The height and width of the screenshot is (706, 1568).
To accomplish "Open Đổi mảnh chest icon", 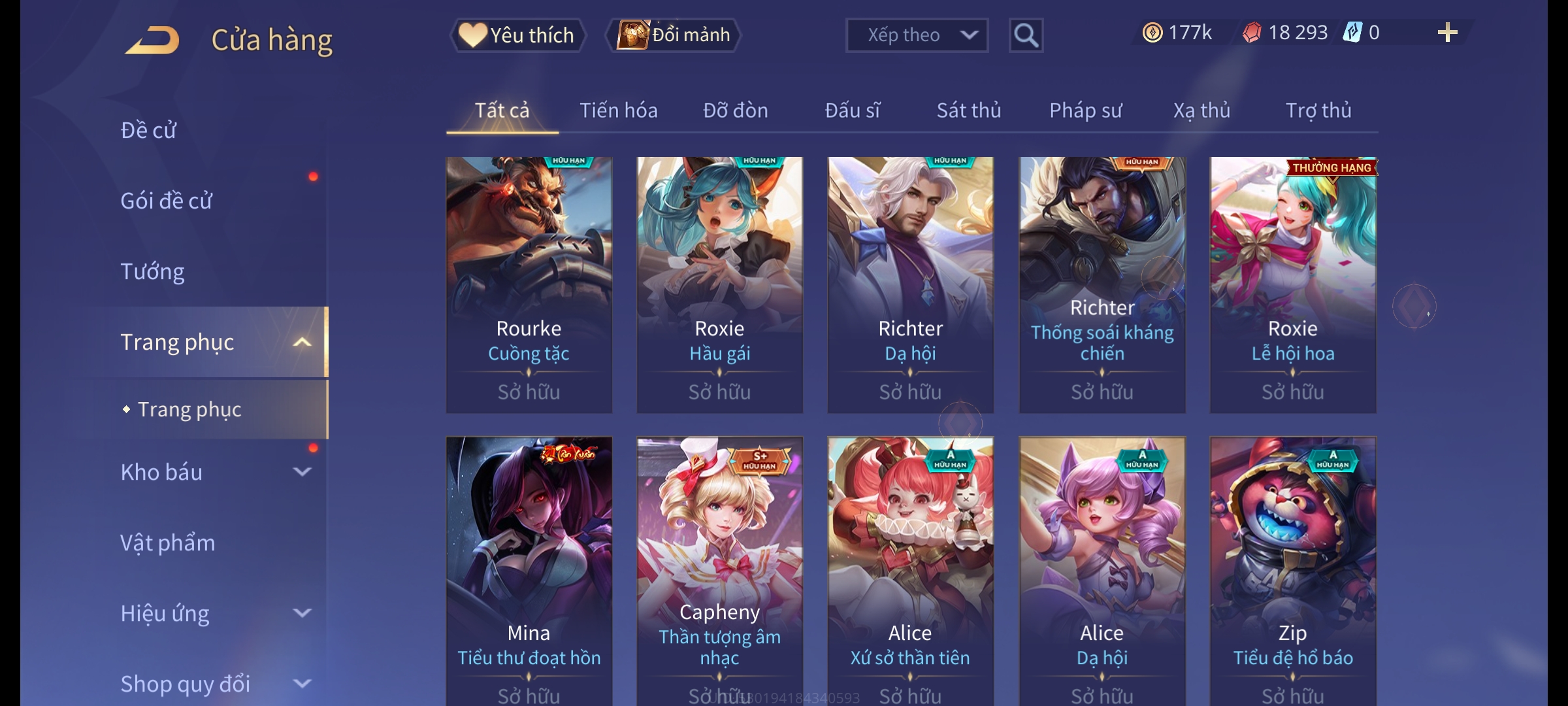I will pyautogui.click(x=632, y=35).
